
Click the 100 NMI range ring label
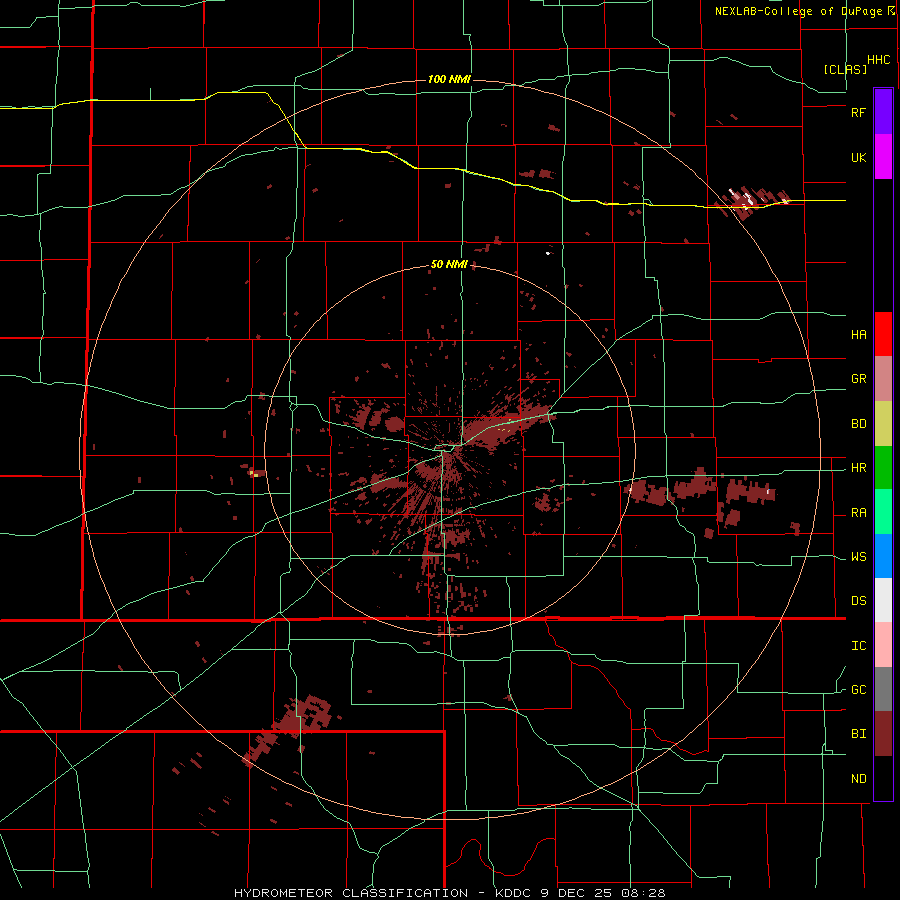(449, 79)
